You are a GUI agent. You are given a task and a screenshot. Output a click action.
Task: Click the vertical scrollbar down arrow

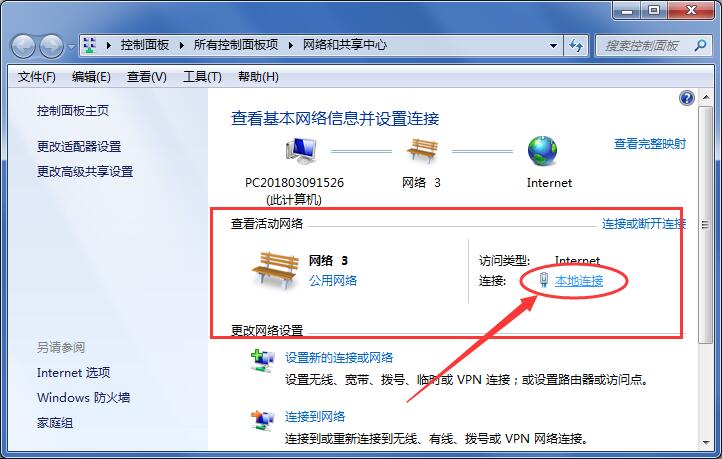(x=705, y=443)
